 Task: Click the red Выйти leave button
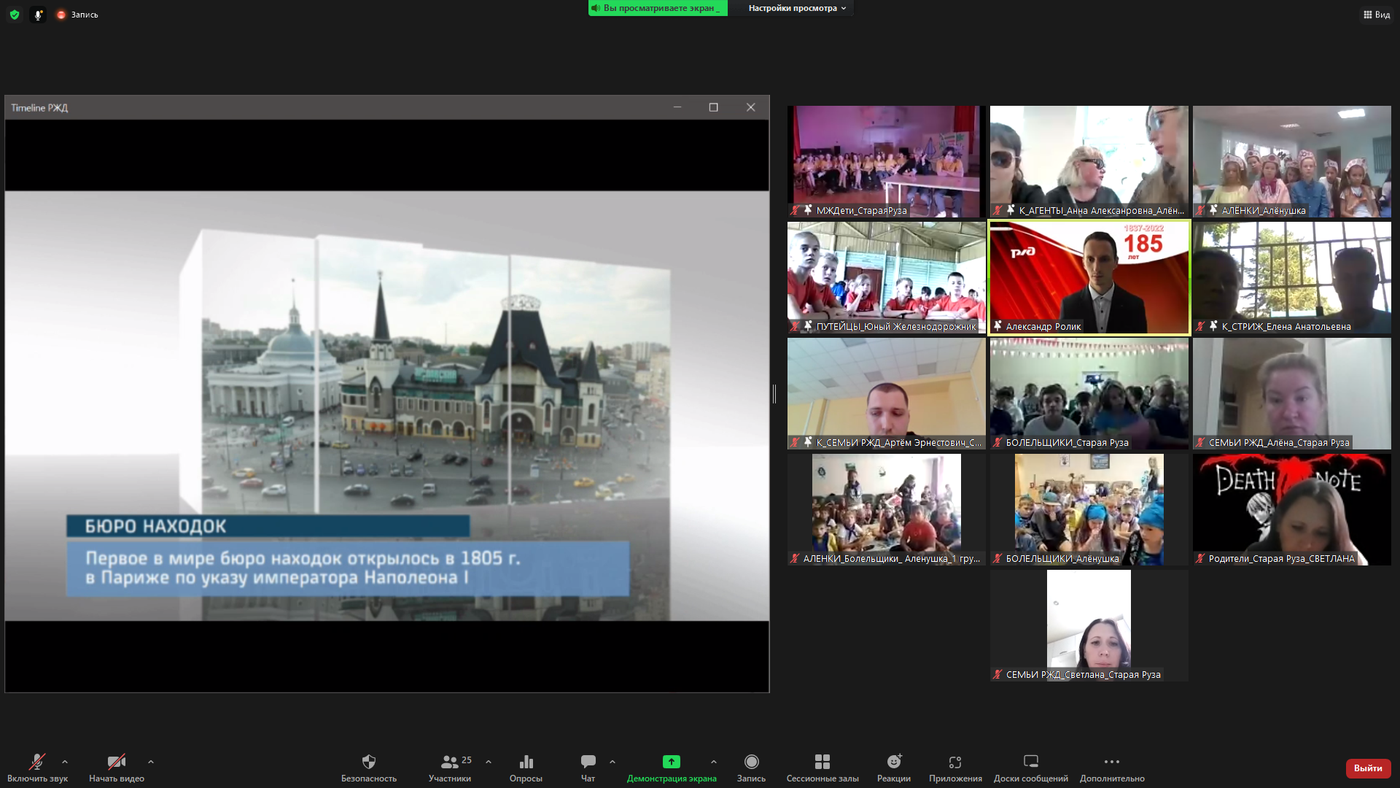[1367, 768]
